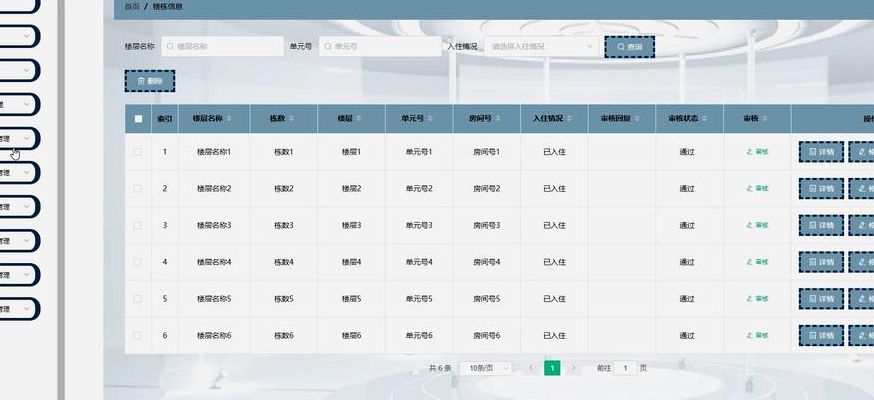Sort by 房间号 using header sort arrows

(497, 119)
